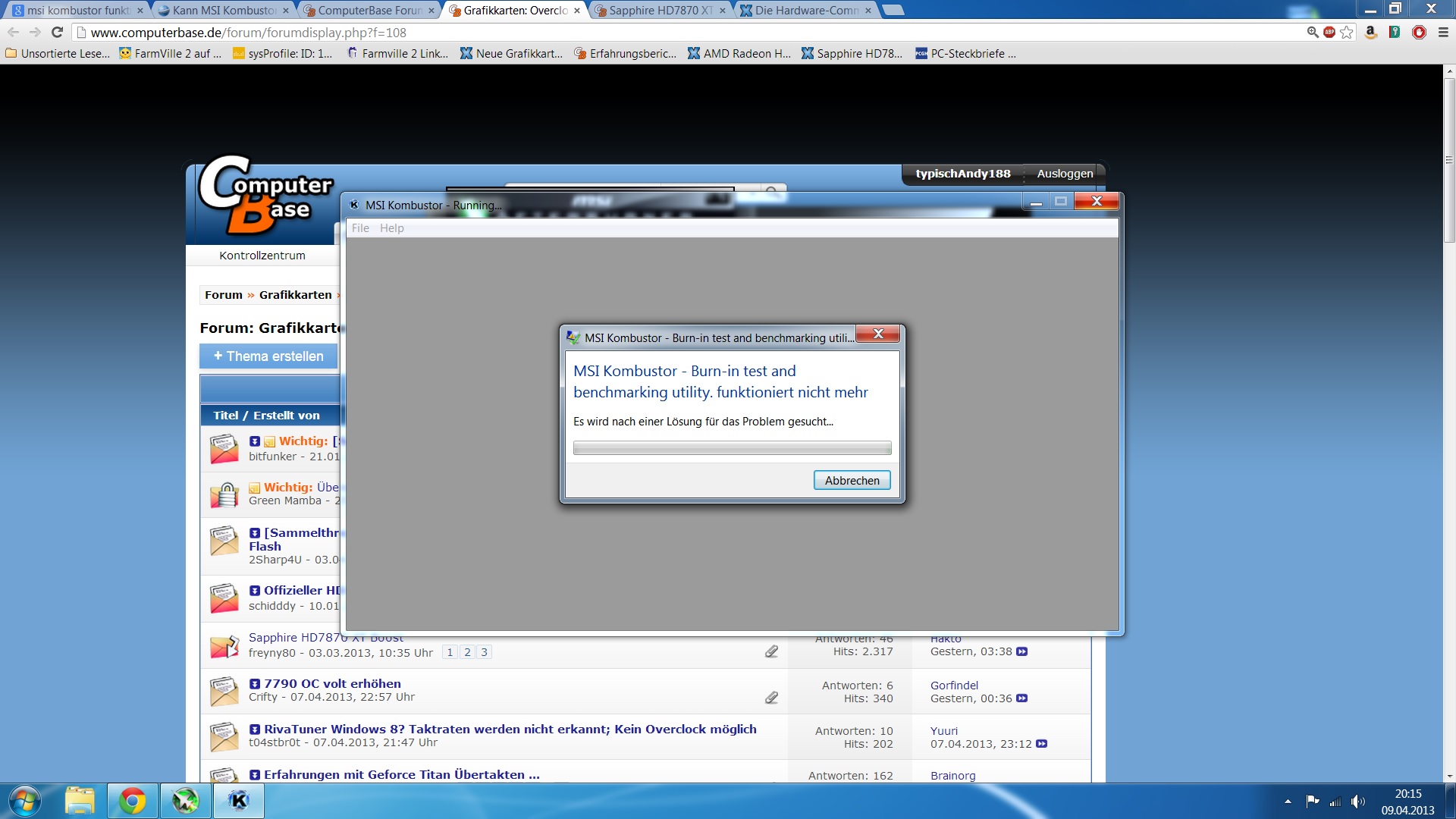Click the Abbrechen button
The width and height of the screenshot is (1456, 819).
coord(852,481)
